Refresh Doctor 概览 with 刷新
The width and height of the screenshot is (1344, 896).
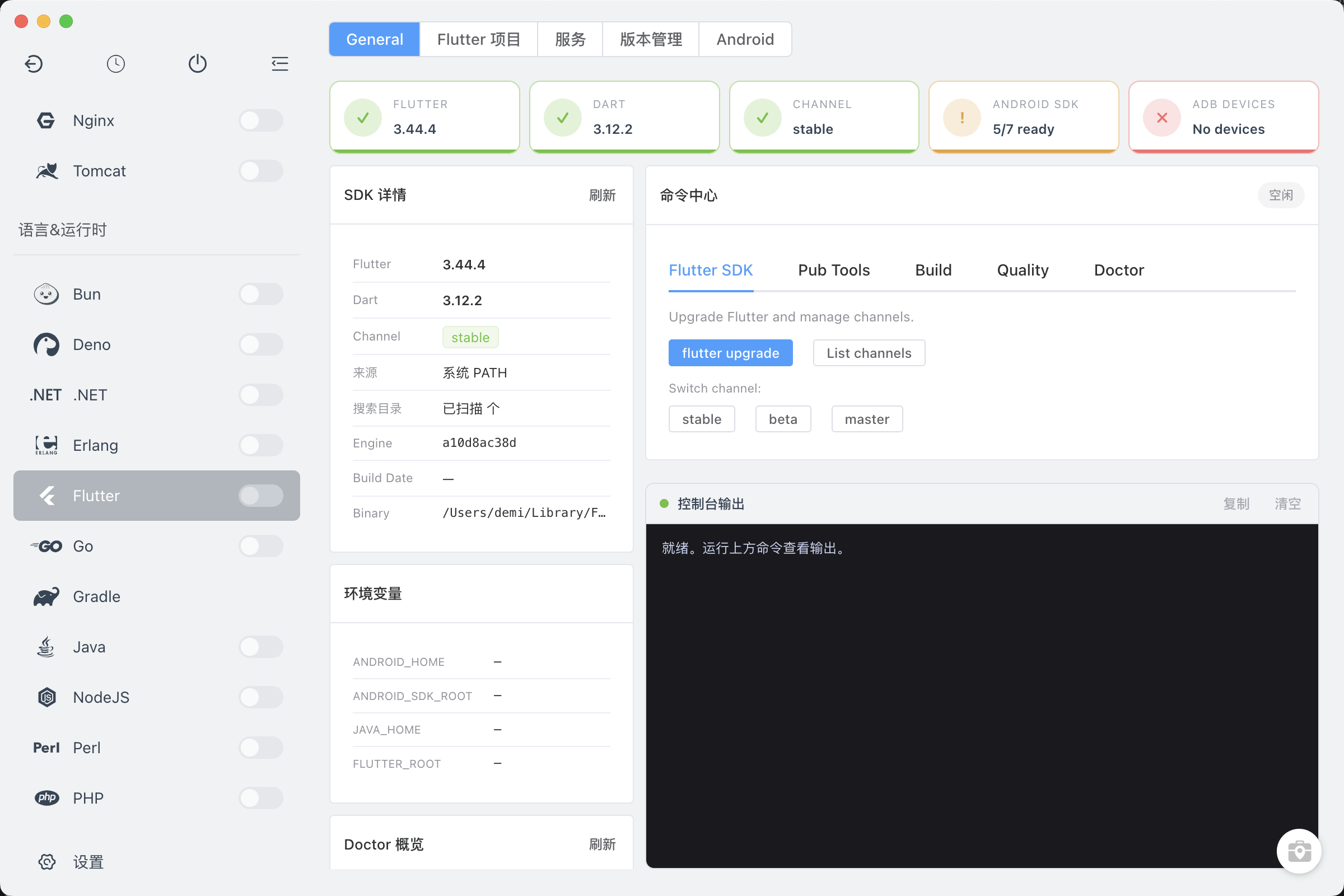pos(603,844)
